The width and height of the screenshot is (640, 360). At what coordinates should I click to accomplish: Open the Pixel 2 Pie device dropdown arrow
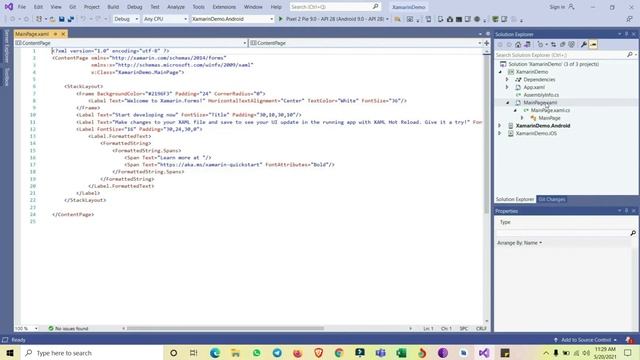coord(387,19)
